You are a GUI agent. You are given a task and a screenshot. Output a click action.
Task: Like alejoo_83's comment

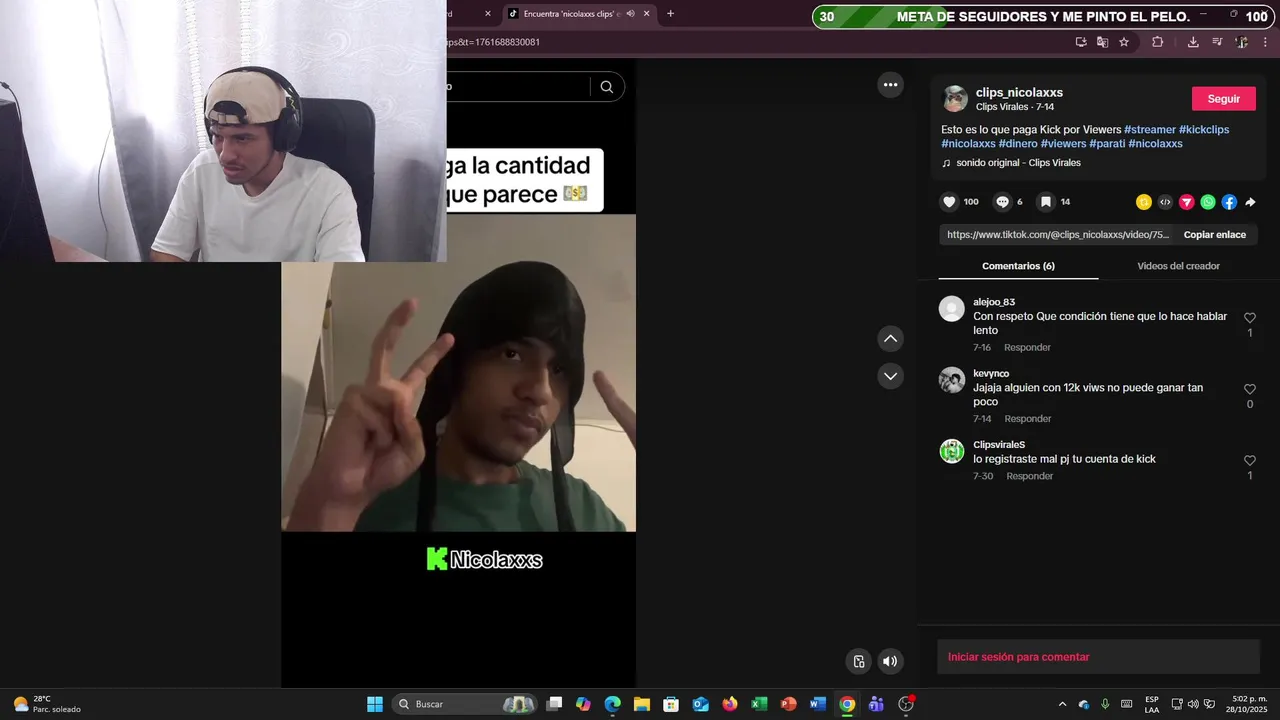[x=1250, y=318]
